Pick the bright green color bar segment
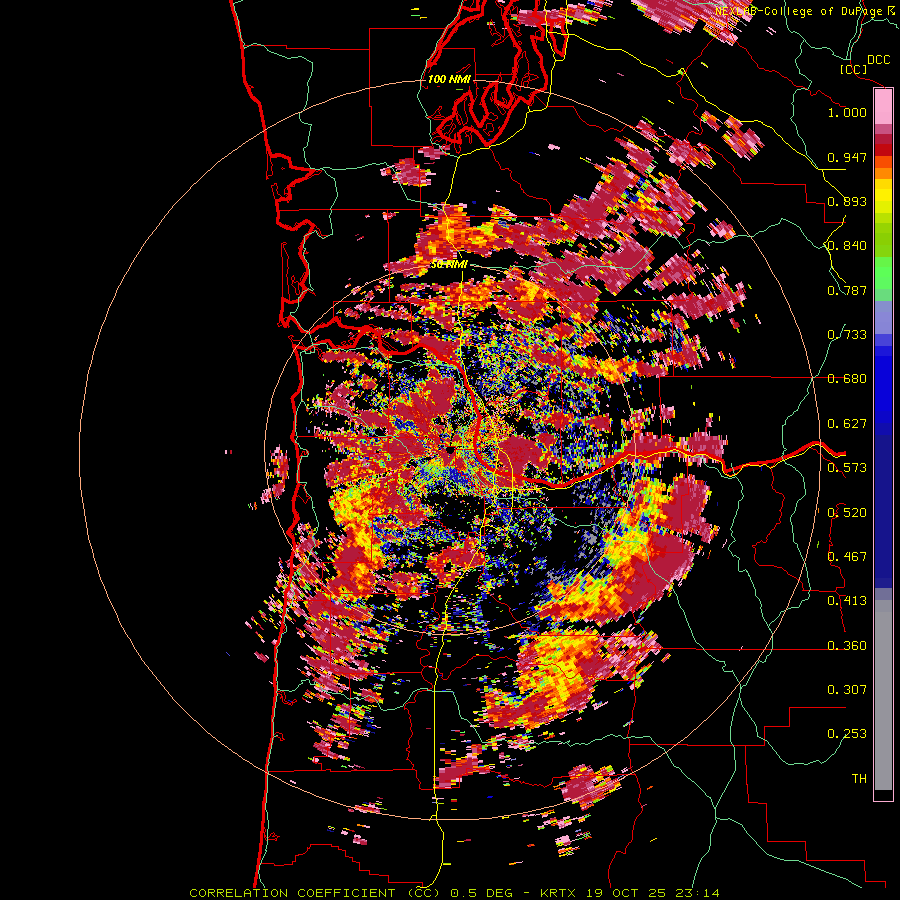Viewport: 900px width, 900px height. [883, 273]
